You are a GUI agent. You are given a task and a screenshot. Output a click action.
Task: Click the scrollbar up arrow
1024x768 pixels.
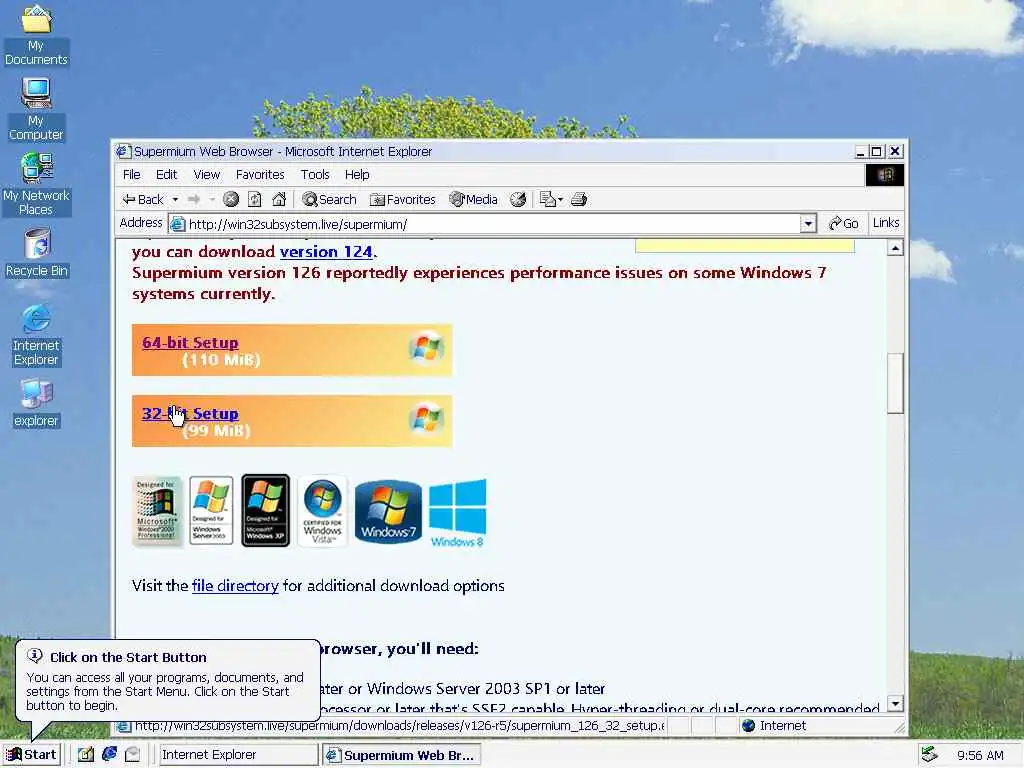[895, 248]
